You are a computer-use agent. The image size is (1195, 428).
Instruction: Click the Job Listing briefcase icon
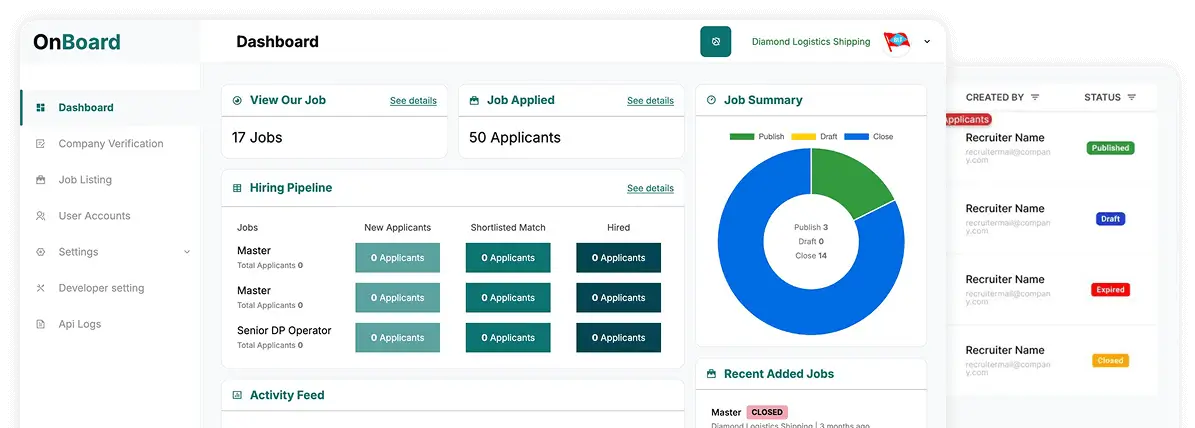point(41,180)
